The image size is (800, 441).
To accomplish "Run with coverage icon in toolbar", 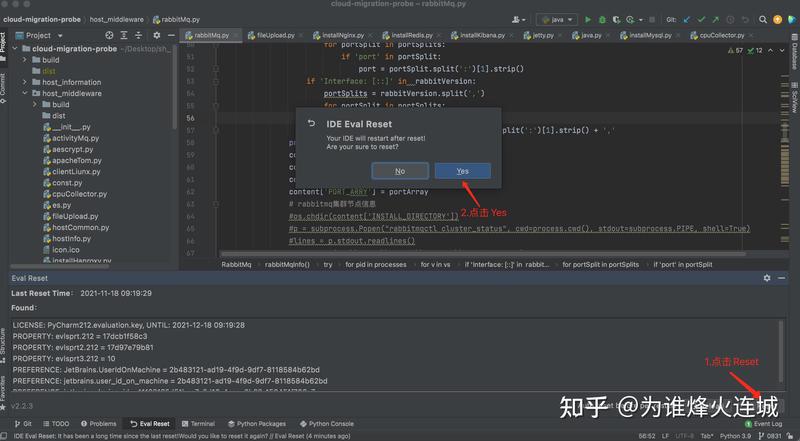I will pos(616,19).
